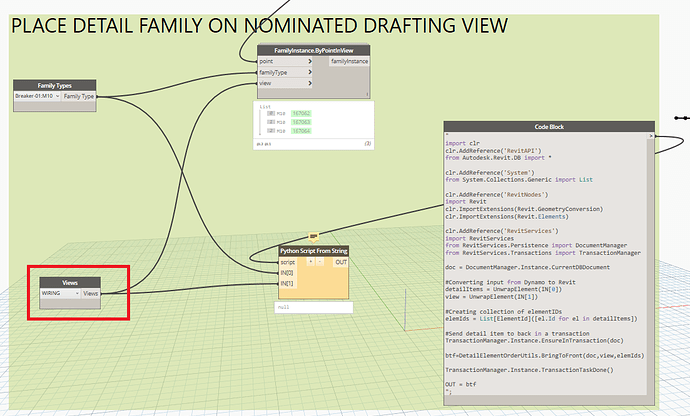Click the TransactionTaskDone() code line
This screenshot has width=690, height=416.
click(529, 370)
